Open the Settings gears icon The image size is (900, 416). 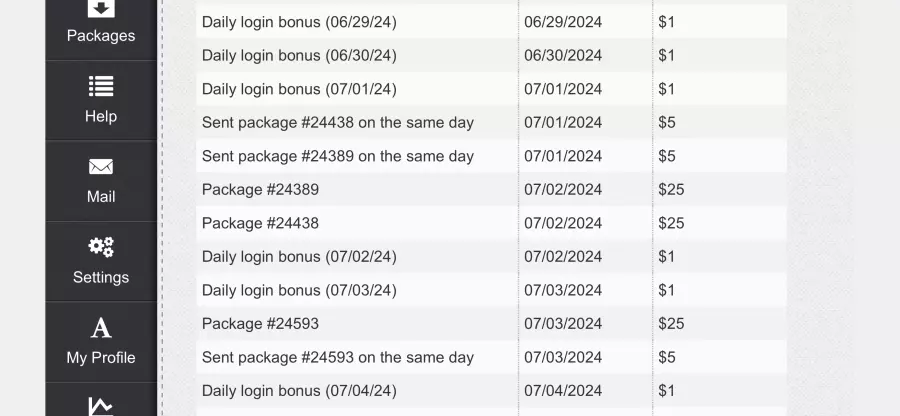[101, 247]
